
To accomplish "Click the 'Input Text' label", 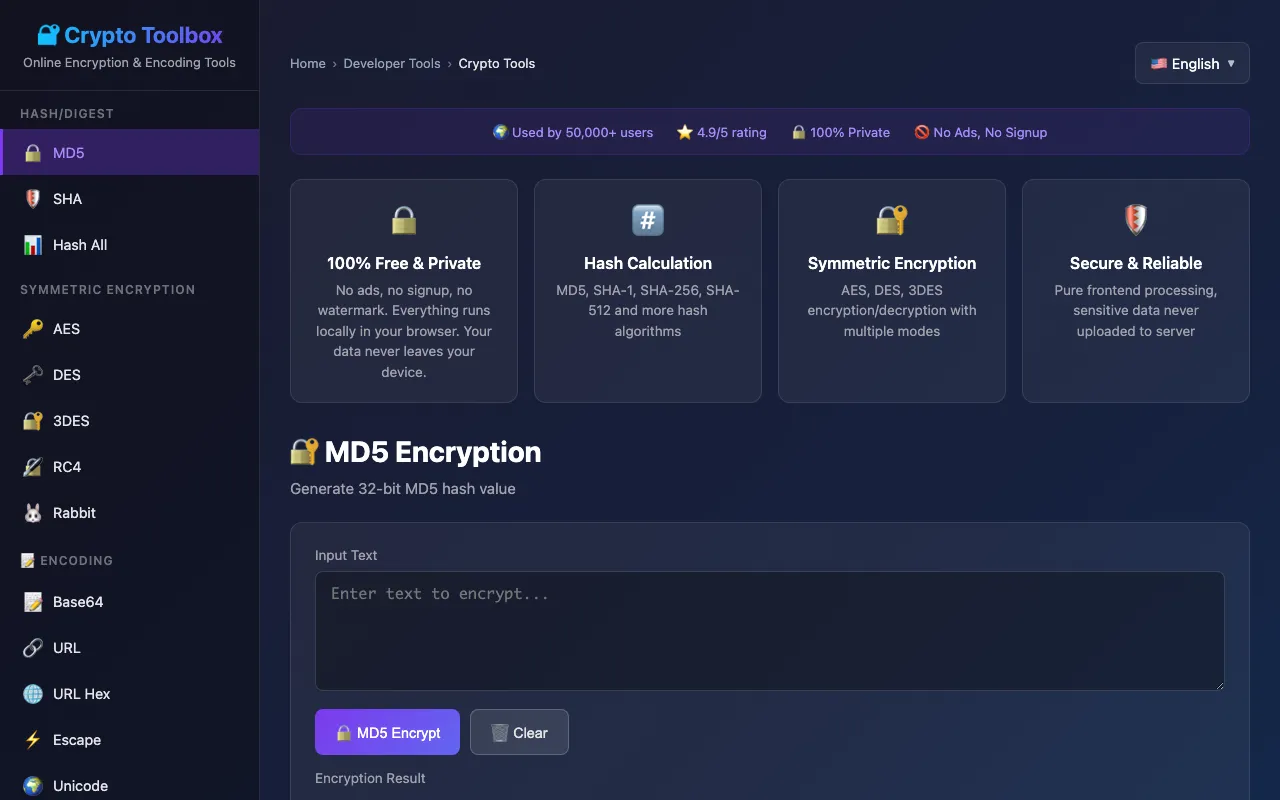I will pos(346,555).
